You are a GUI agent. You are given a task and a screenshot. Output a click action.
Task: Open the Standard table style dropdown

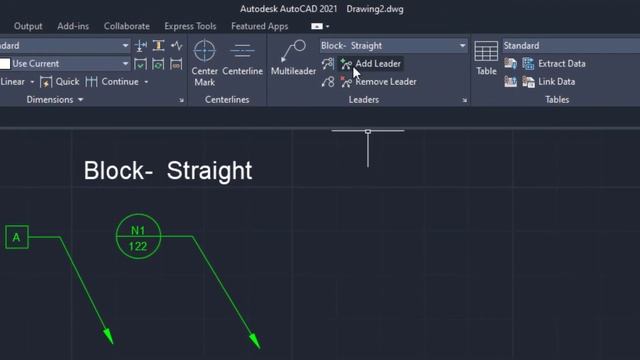coord(571,45)
